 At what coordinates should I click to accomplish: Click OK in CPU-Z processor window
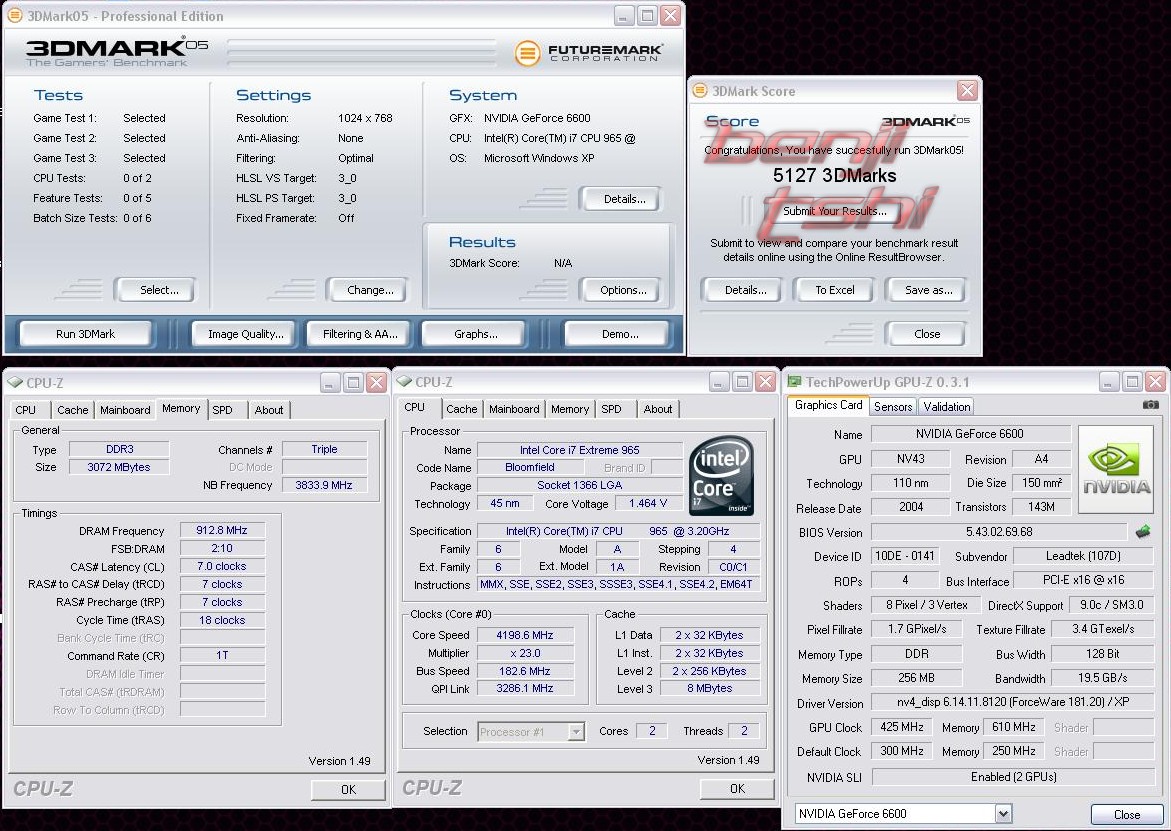pos(737,788)
